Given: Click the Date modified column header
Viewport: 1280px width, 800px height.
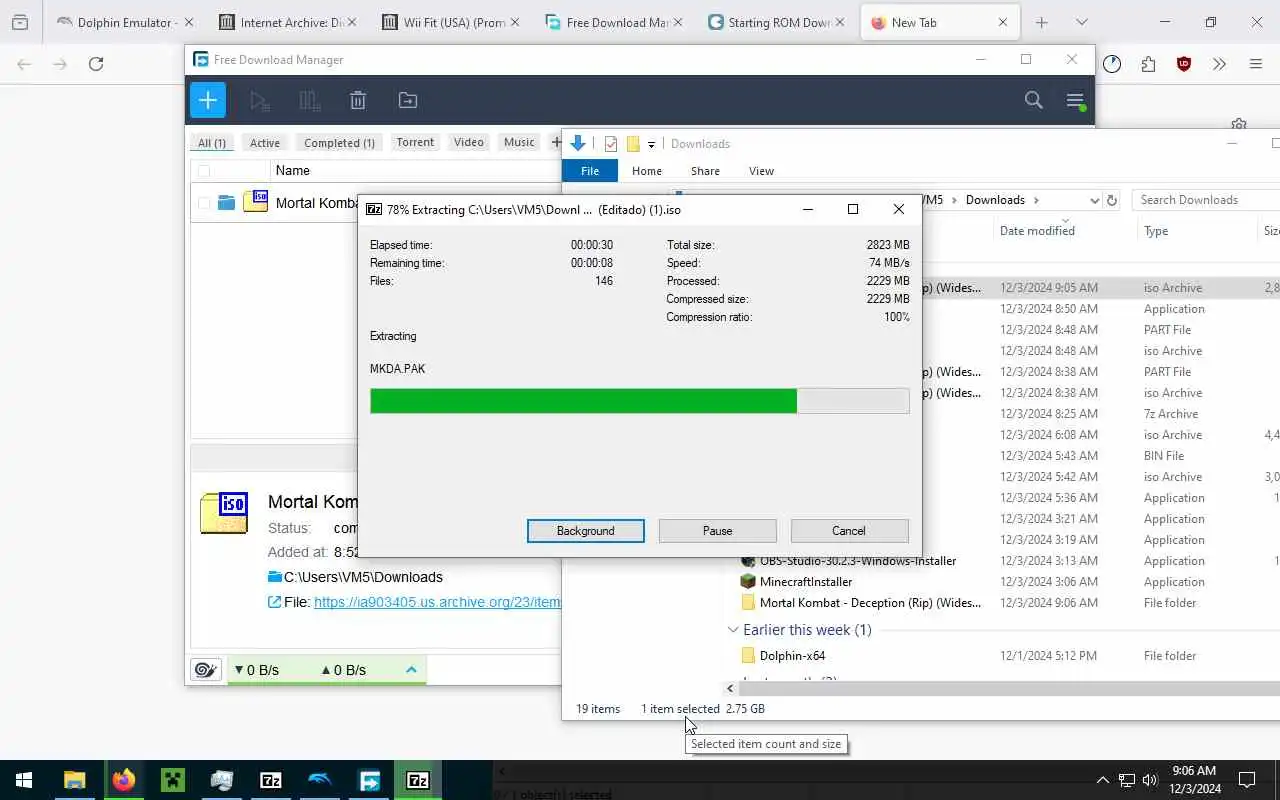Looking at the screenshot, I should coord(1037,231).
